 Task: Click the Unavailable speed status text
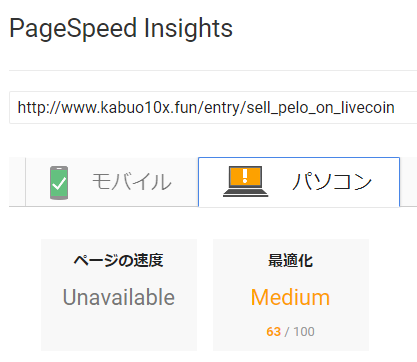(119, 297)
